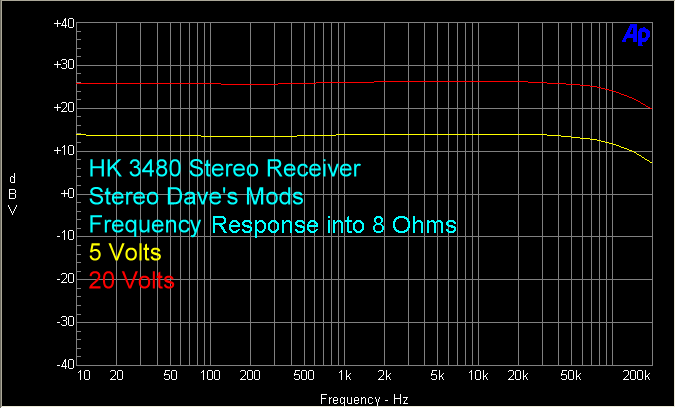This screenshot has height=408, width=676.
Task: Click the '500' frequency axis label
Action: (x=304, y=376)
